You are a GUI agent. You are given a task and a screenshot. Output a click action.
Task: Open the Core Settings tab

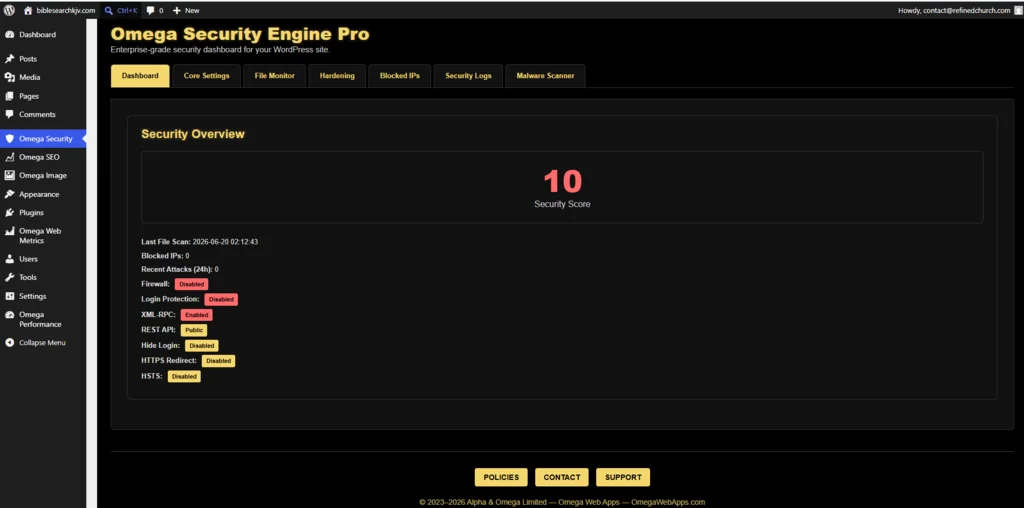[206, 76]
